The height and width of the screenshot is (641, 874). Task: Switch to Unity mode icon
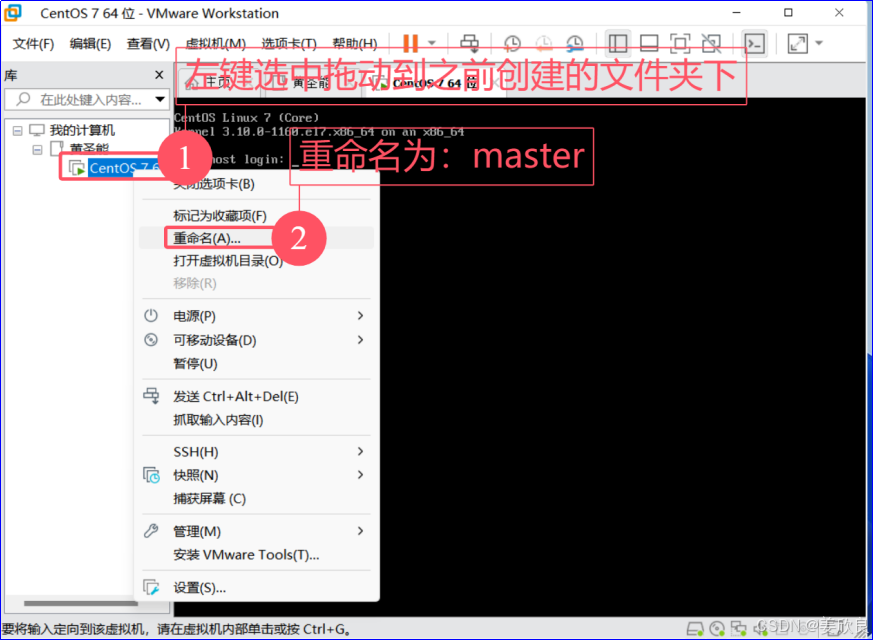click(711, 43)
